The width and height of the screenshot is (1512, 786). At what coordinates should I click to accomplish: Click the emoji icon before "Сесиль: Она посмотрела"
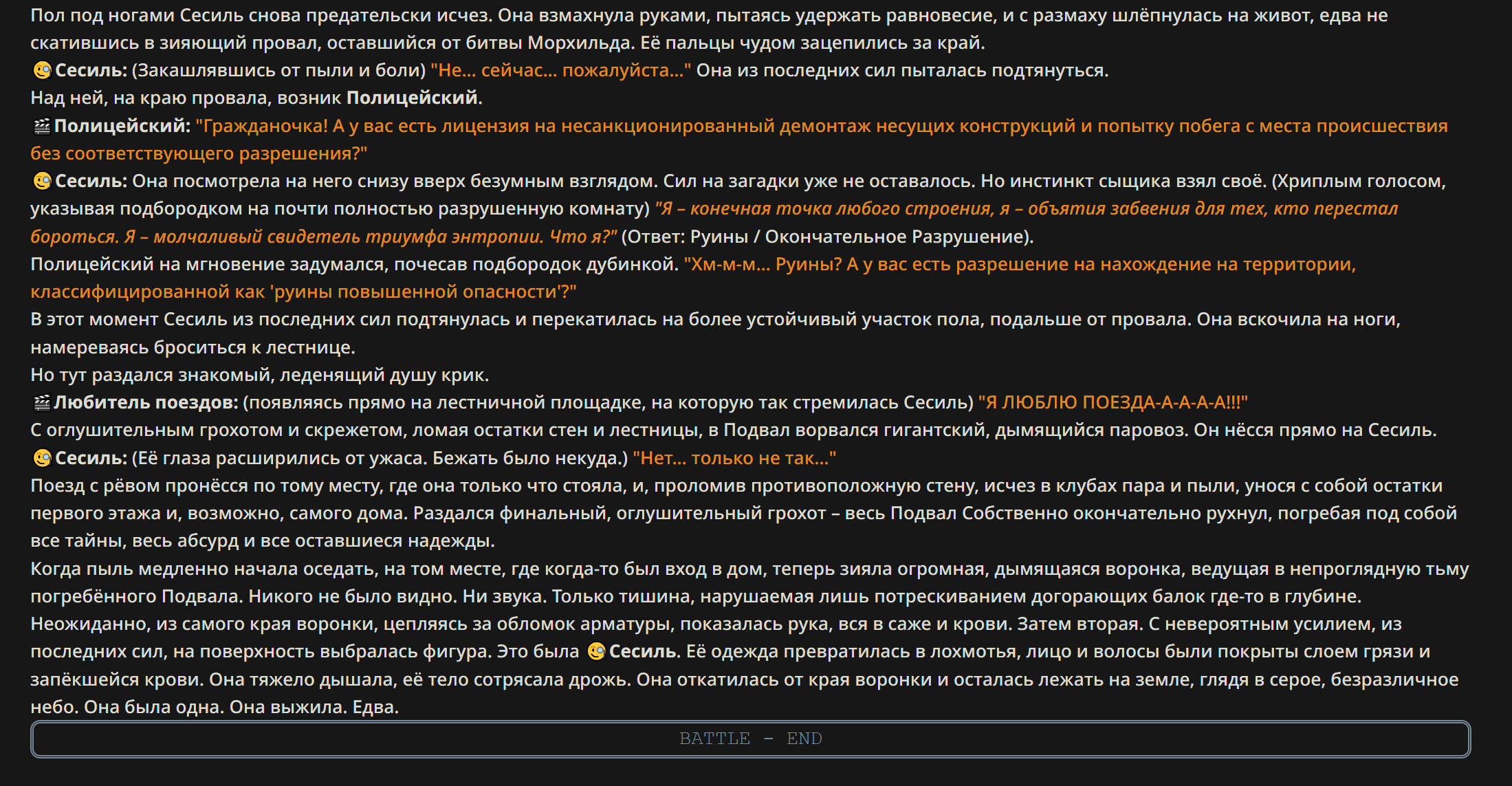coord(43,182)
